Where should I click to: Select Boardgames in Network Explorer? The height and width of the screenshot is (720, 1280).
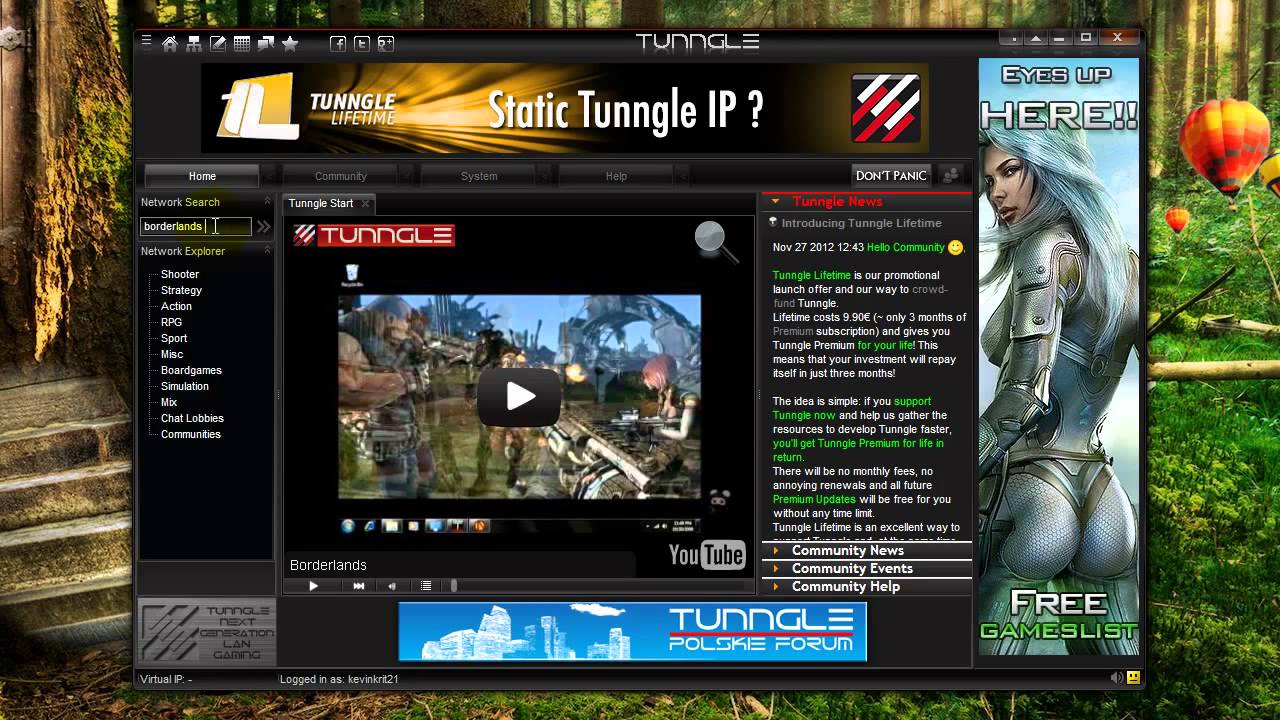click(191, 370)
